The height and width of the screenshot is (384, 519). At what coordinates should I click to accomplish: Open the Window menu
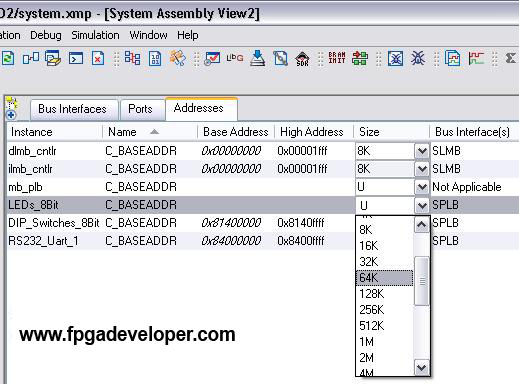148,35
